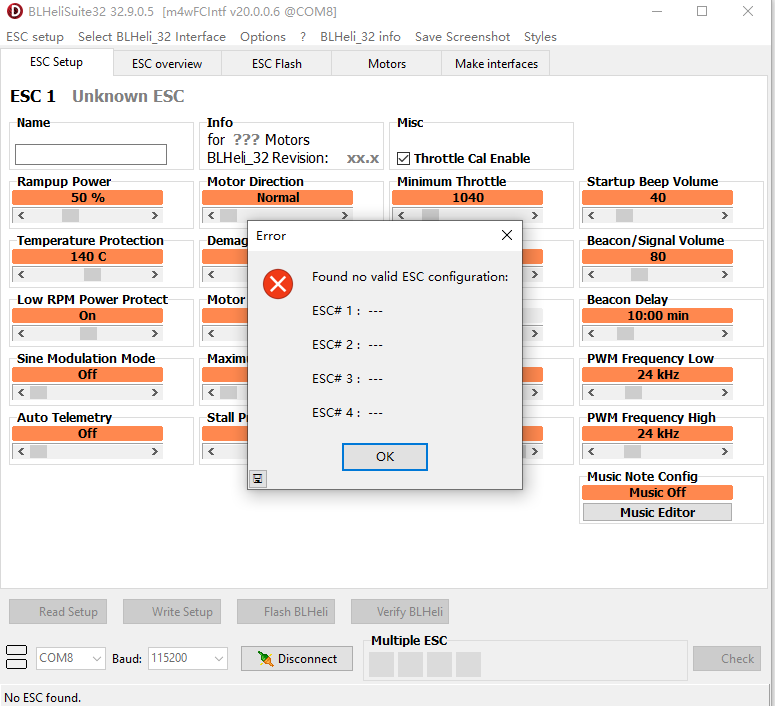The height and width of the screenshot is (706, 775).
Task: Increase Temperature Protection with right arrow
Action: tap(155, 274)
